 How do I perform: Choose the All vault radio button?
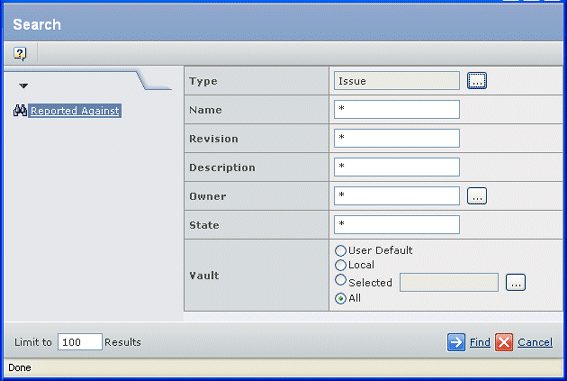click(340, 299)
